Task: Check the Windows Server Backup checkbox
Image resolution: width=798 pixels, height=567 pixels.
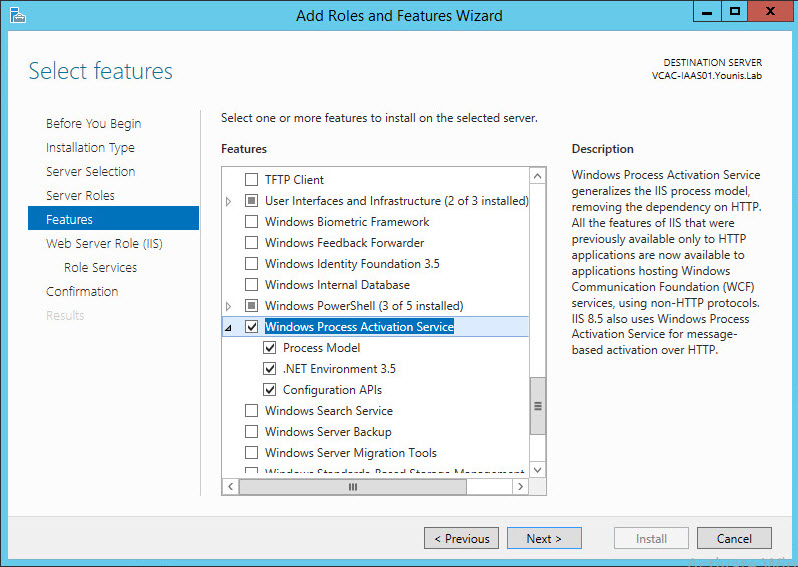Action: point(252,432)
